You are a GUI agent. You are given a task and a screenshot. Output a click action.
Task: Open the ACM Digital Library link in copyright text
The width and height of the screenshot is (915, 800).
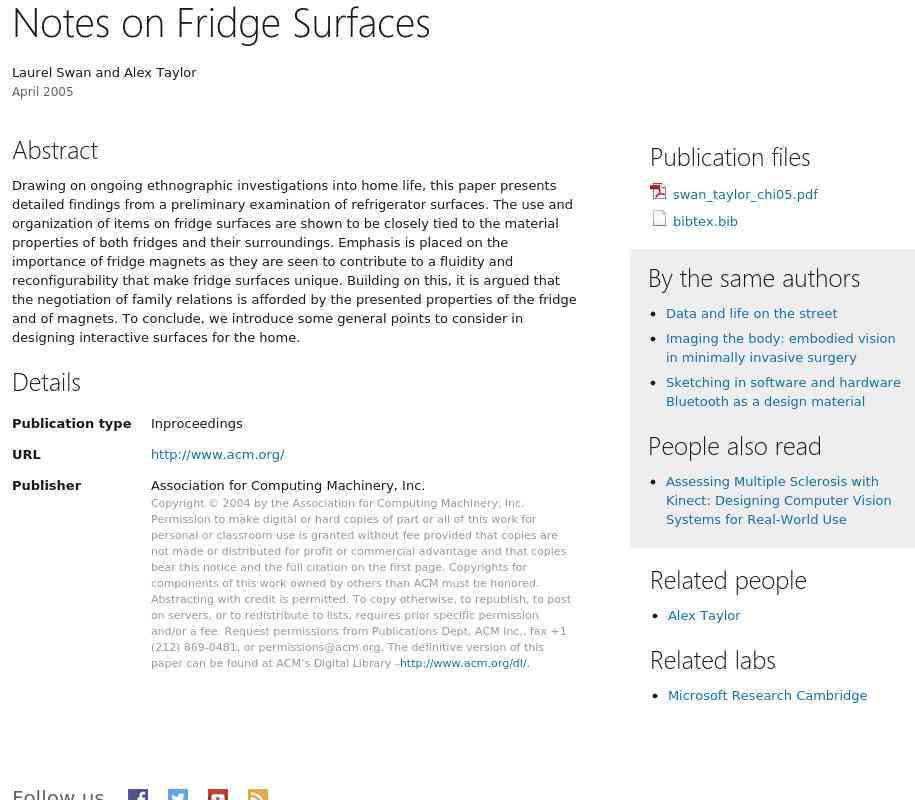point(464,663)
